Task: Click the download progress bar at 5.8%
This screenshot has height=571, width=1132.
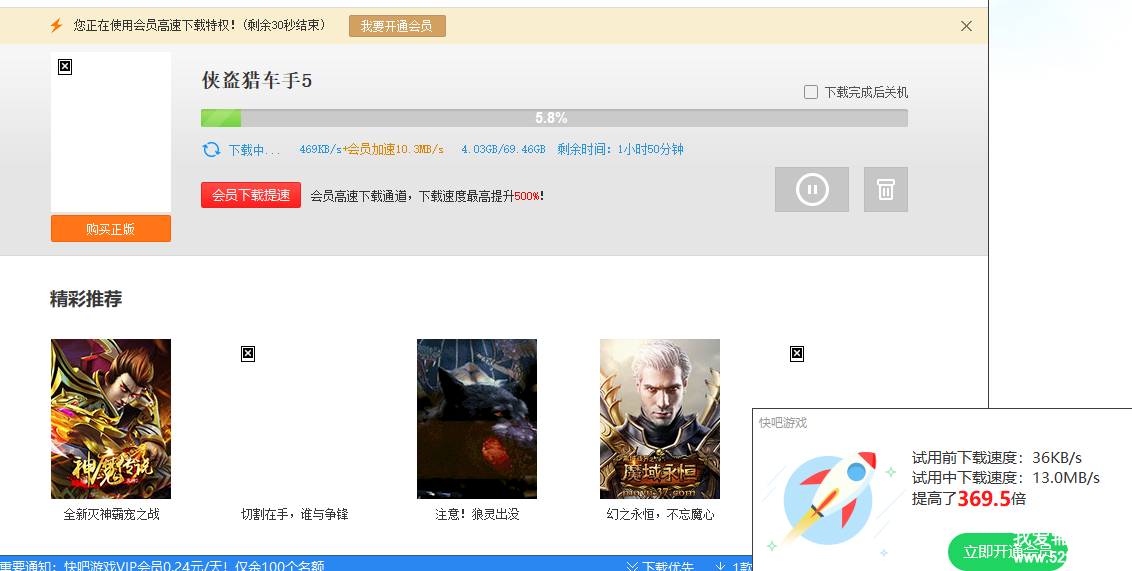Action: 554,118
